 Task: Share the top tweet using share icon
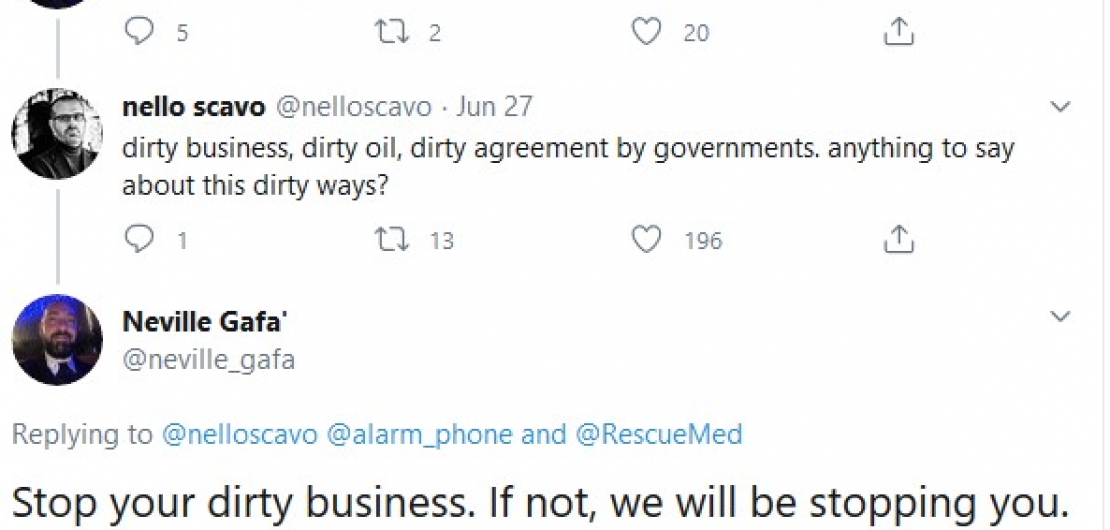point(899,31)
